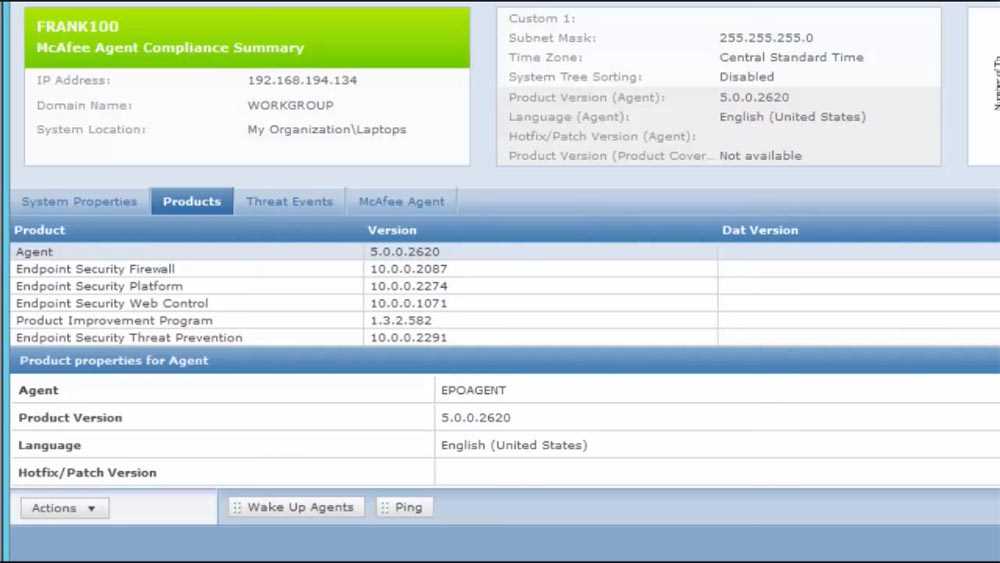Select Endpoint Security Threat Prevention row
The width and height of the screenshot is (1000, 563).
pyautogui.click(x=505, y=338)
